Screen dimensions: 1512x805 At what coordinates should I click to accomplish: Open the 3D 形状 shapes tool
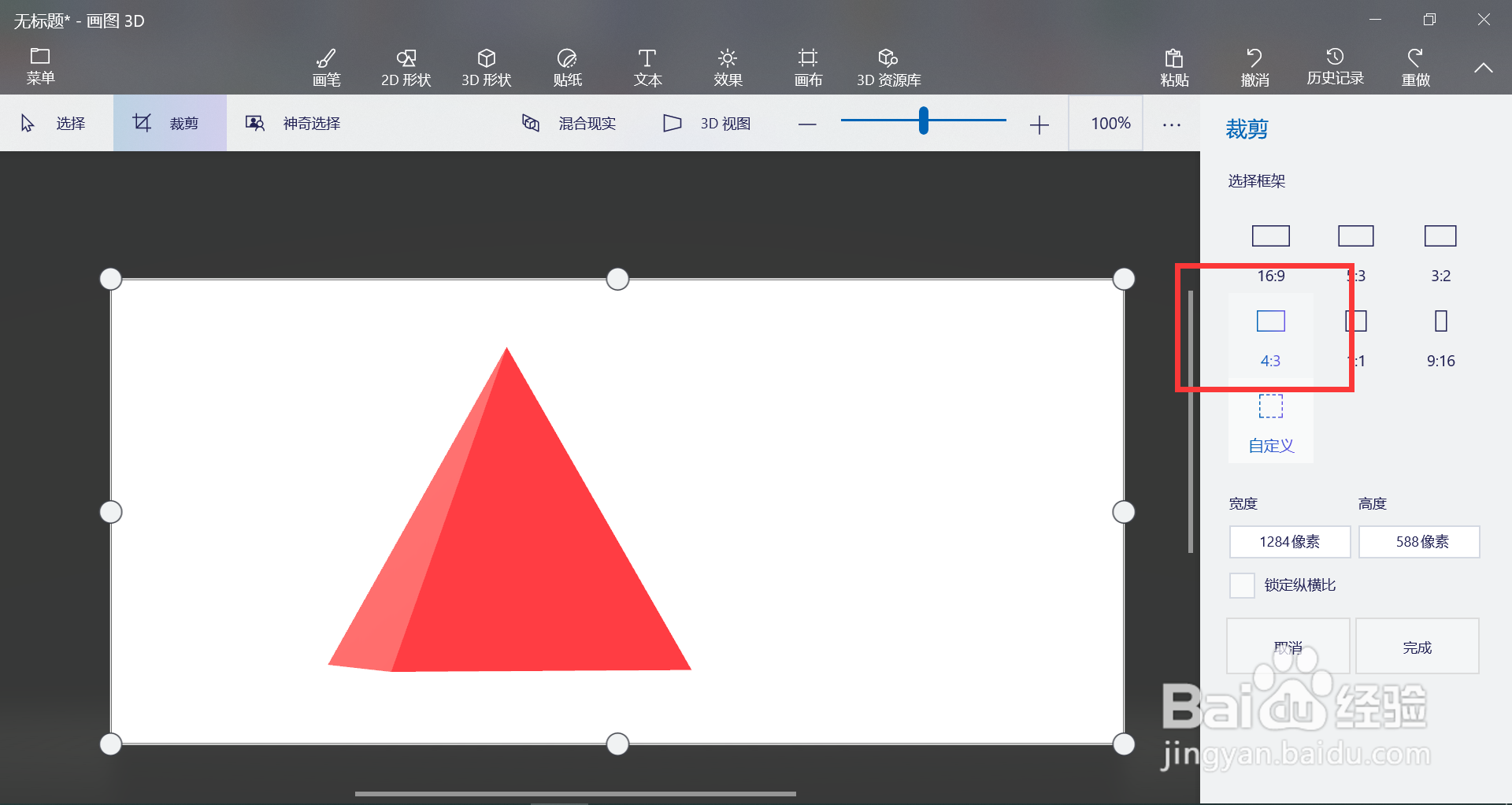coord(487,67)
